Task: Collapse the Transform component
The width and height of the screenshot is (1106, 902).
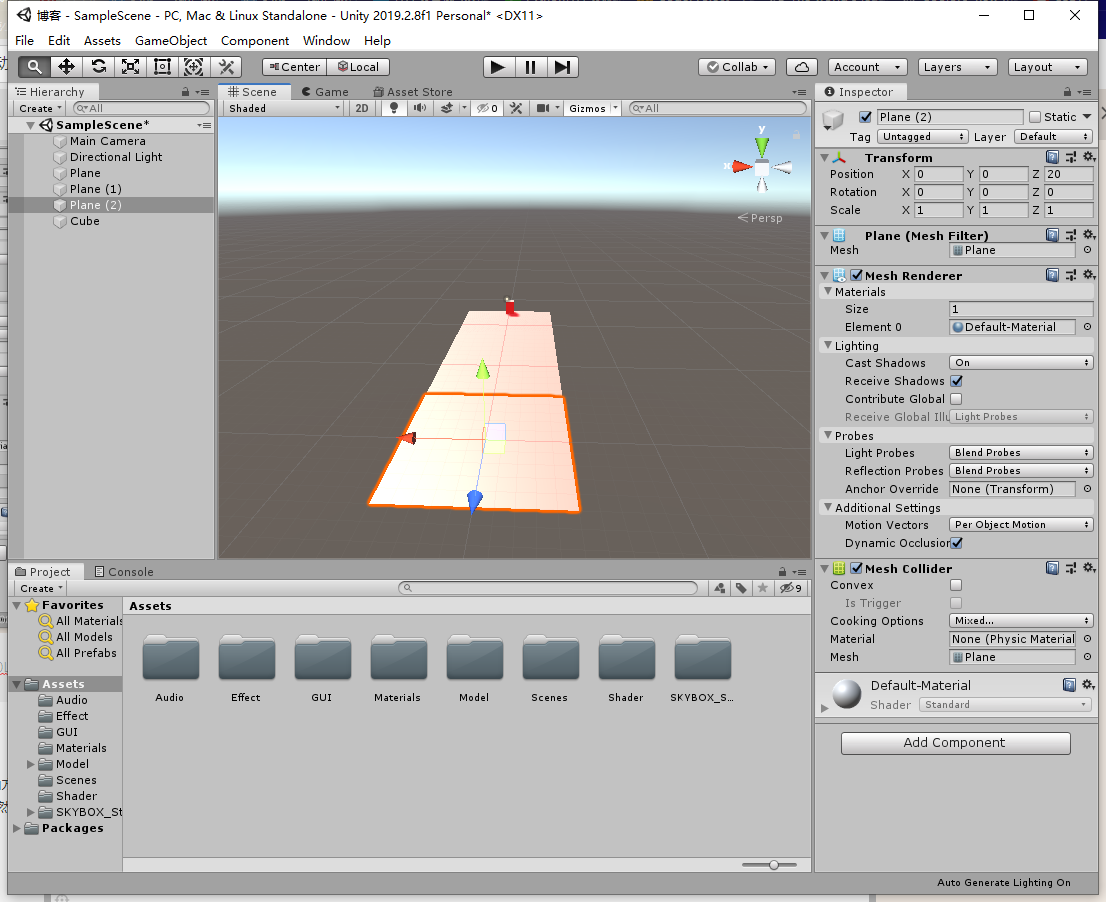Action: click(x=825, y=157)
